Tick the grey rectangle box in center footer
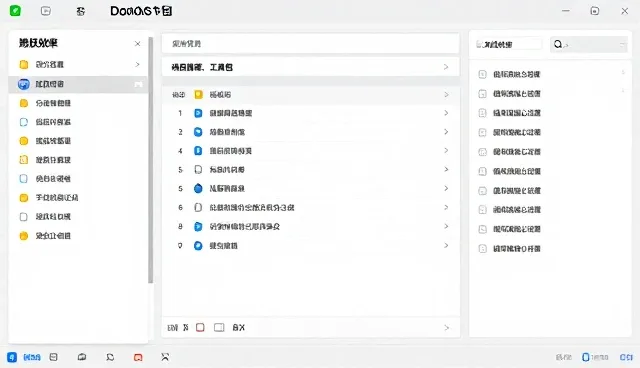This screenshot has width=640, height=368. click(219, 327)
